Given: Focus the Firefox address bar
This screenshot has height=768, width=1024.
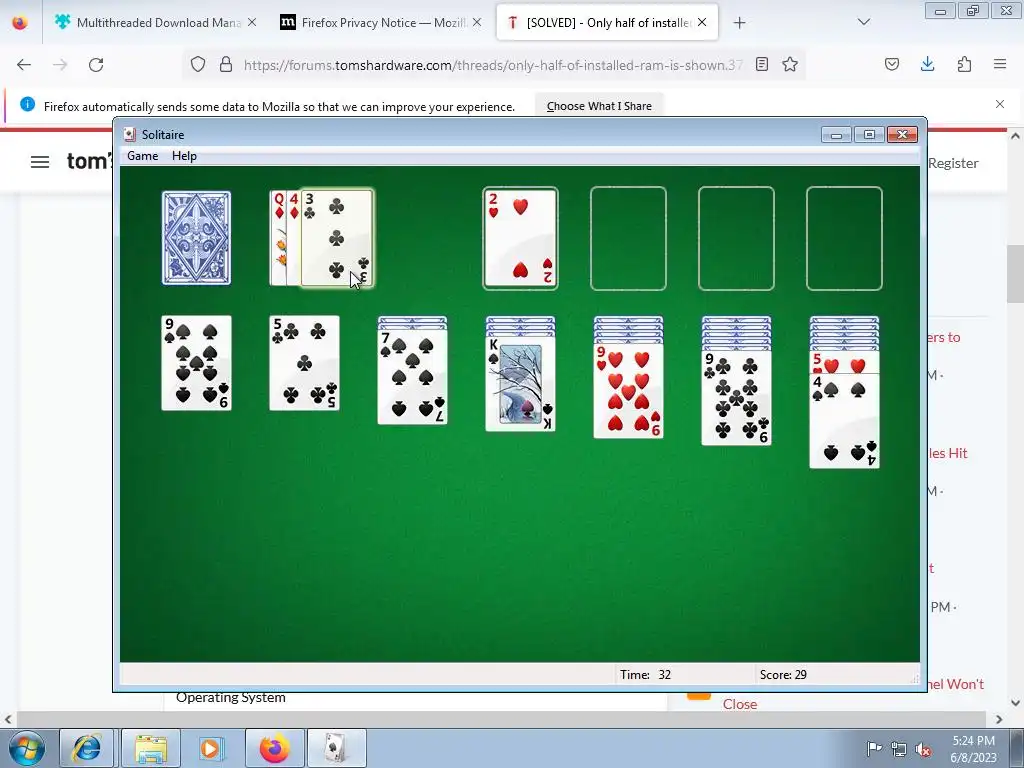Looking at the screenshot, I should pyautogui.click(x=493, y=65).
